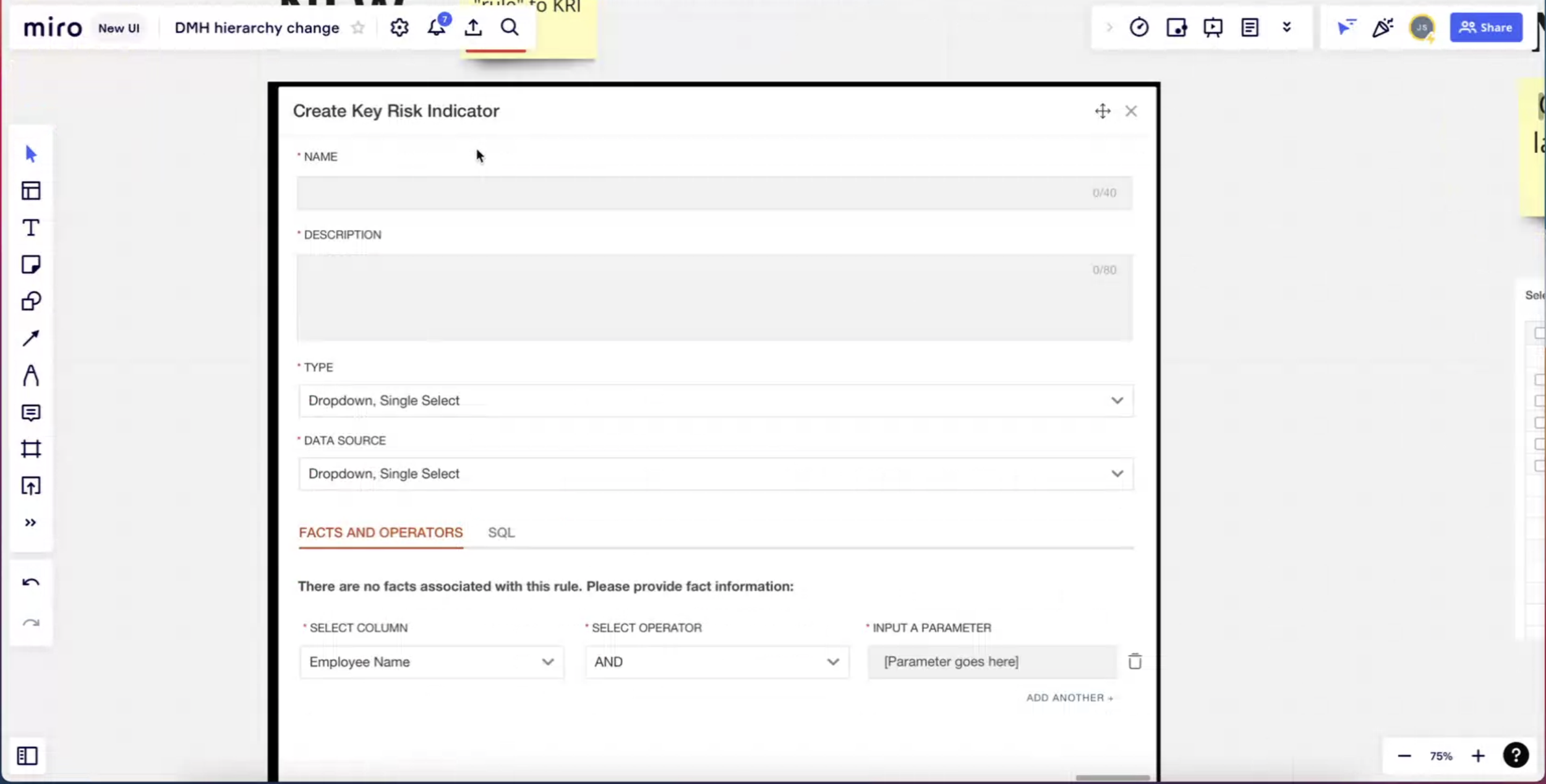Screen dimensions: 1546x784
Task: Switch to the SQL tab
Action: pyautogui.click(x=501, y=532)
